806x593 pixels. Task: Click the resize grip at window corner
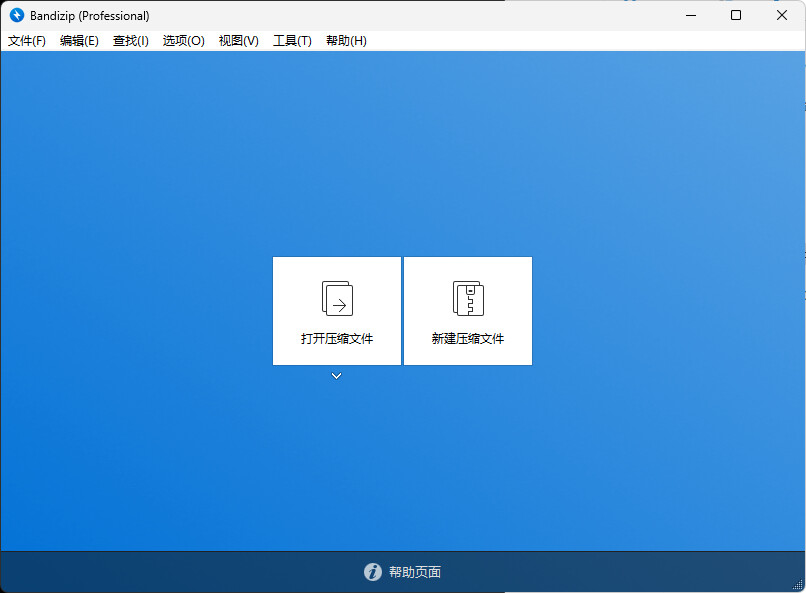(x=798, y=585)
